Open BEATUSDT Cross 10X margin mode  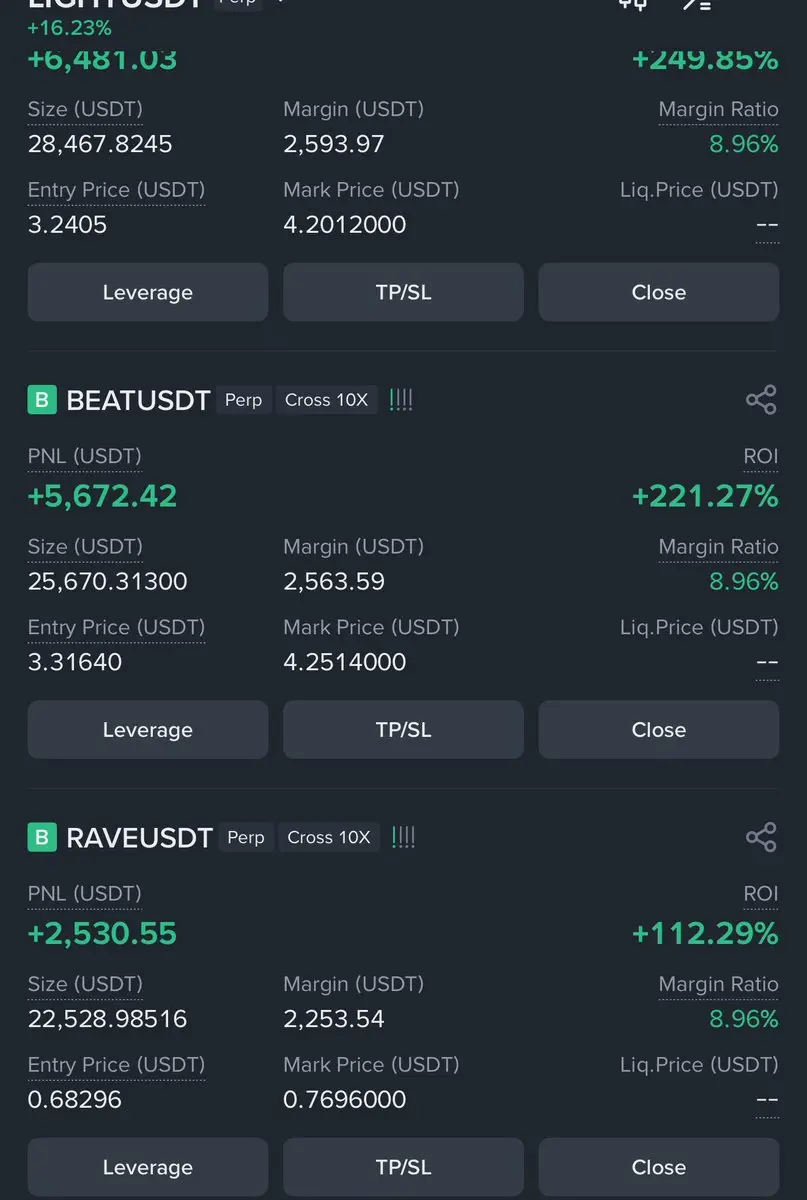pyautogui.click(x=326, y=400)
